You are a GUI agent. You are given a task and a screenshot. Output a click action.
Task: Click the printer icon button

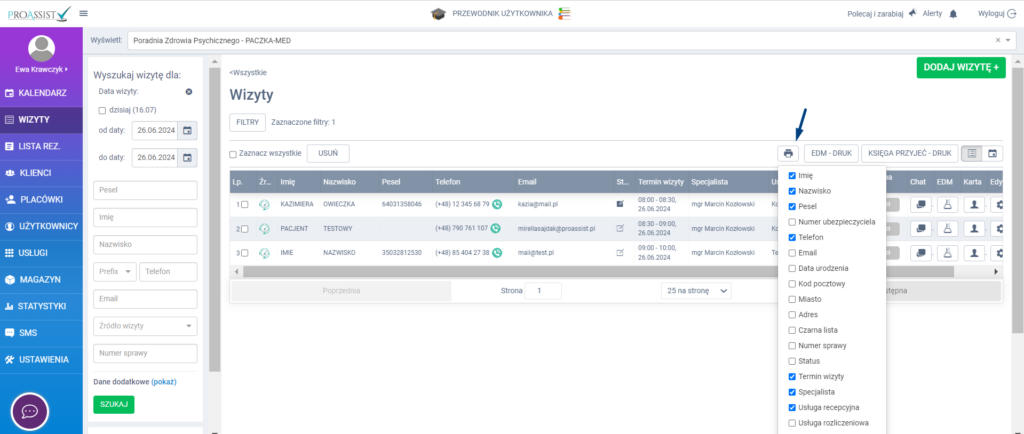coord(788,153)
